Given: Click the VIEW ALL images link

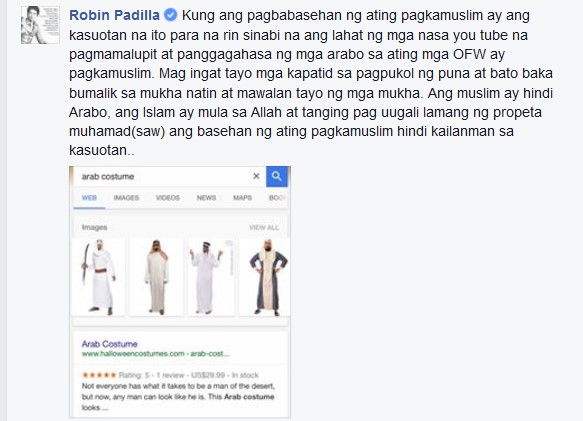Looking at the screenshot, I should point(264,228).
